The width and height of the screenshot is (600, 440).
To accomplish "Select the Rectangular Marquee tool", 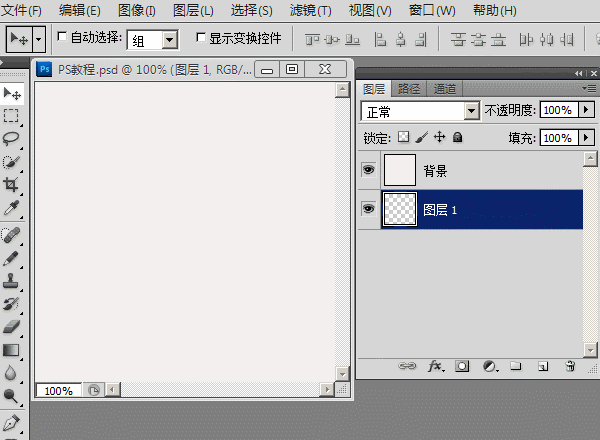I will tap(11, 116).
